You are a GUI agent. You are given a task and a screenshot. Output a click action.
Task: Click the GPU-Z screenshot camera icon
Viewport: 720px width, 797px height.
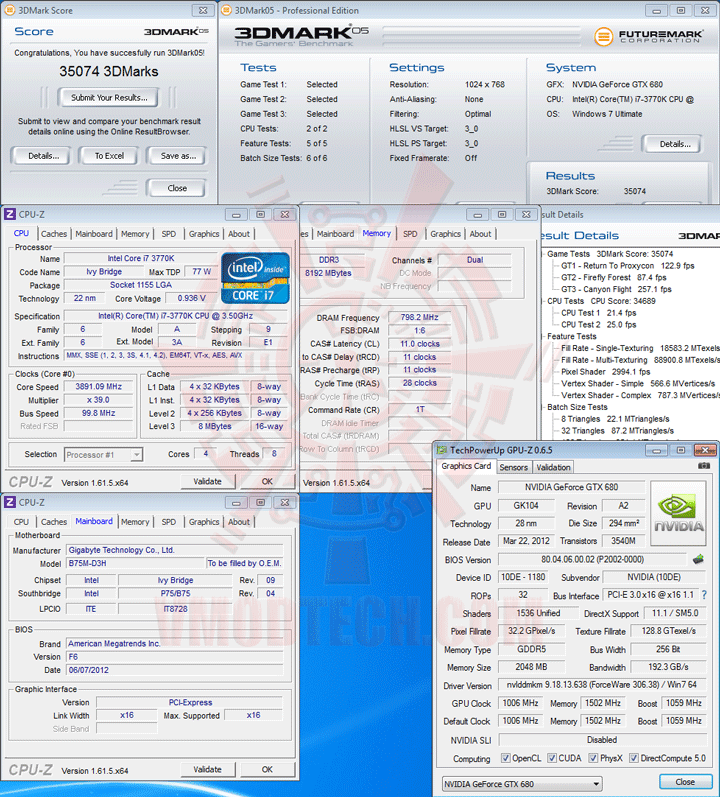point(704,466)
